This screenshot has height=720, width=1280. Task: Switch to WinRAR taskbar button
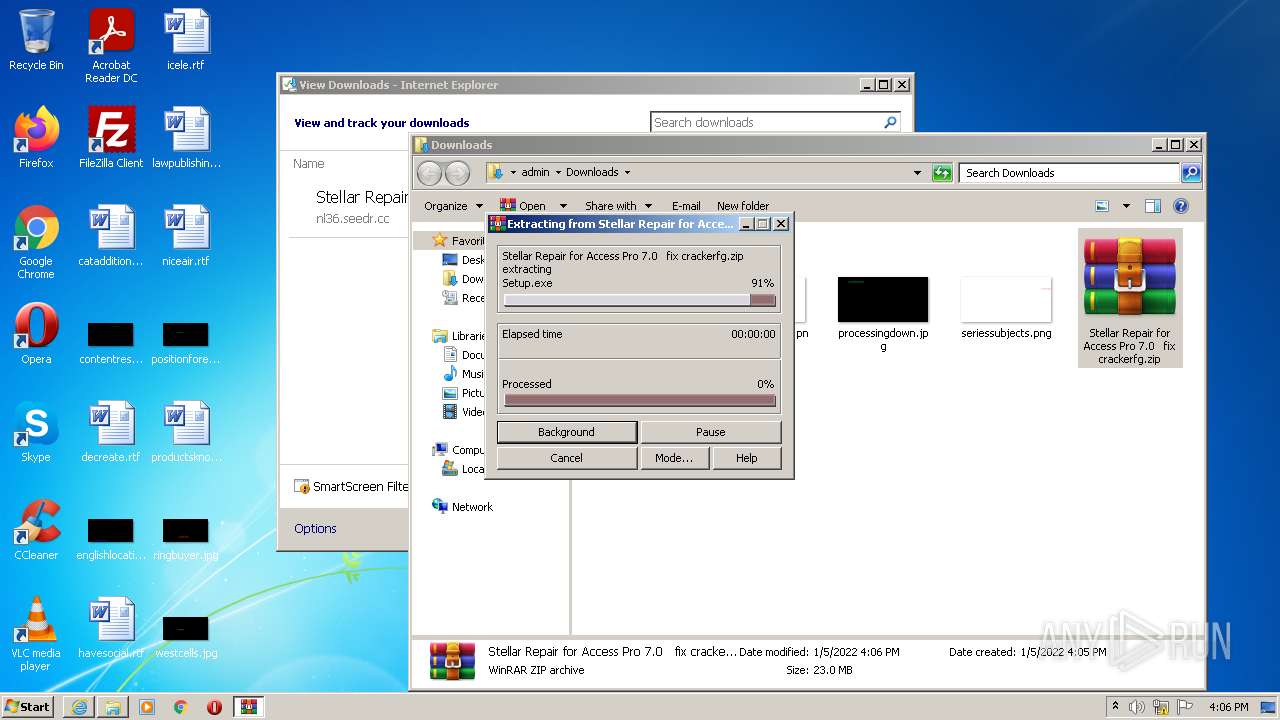pyautogui.click(x=249, y=707)
